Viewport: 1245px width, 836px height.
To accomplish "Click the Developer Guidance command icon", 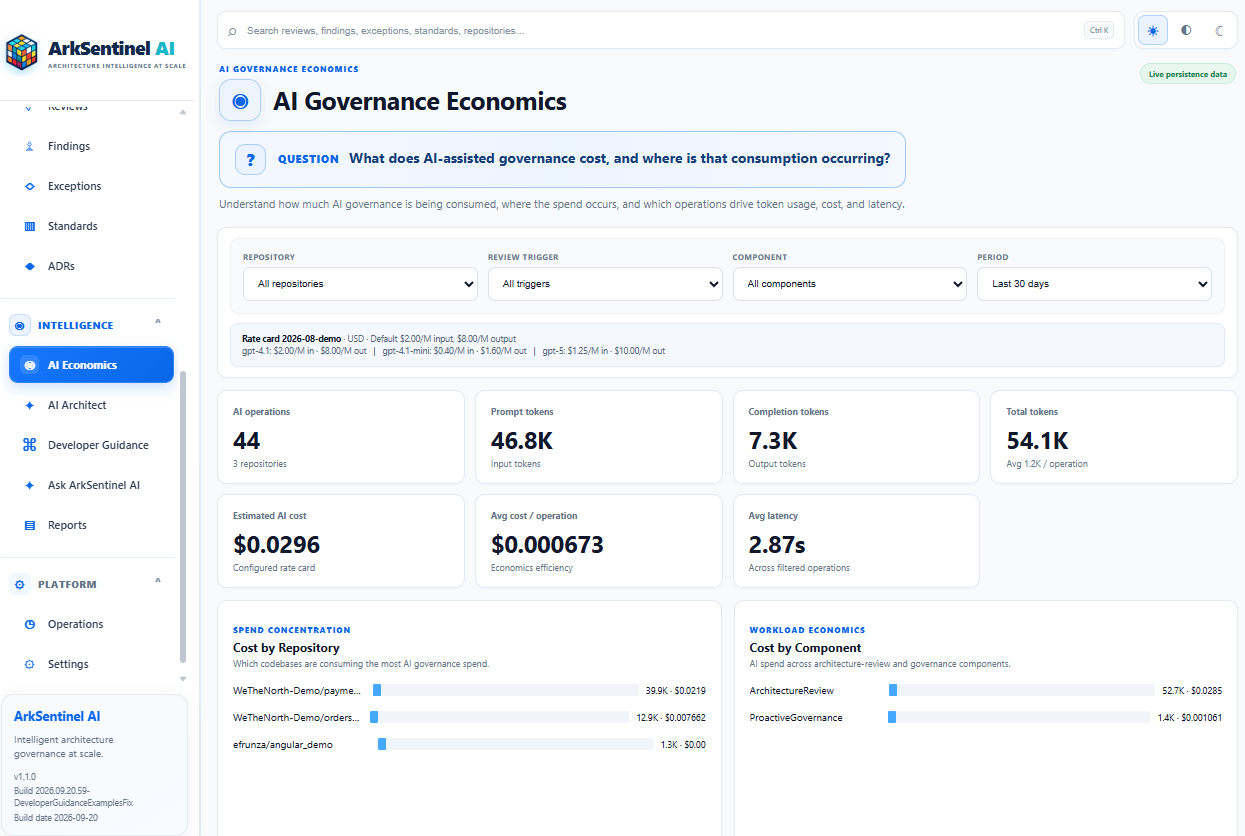I will (x=29, y=445).
